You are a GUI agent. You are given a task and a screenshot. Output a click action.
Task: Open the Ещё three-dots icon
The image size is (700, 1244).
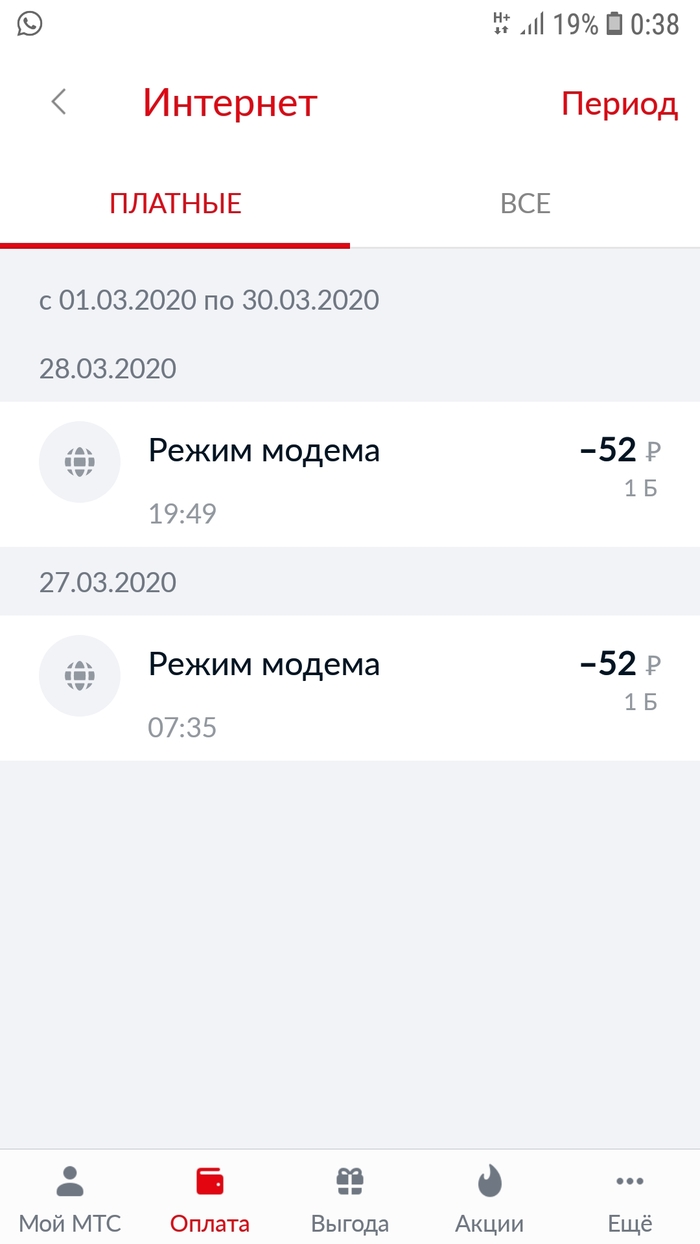[629, 1181]
